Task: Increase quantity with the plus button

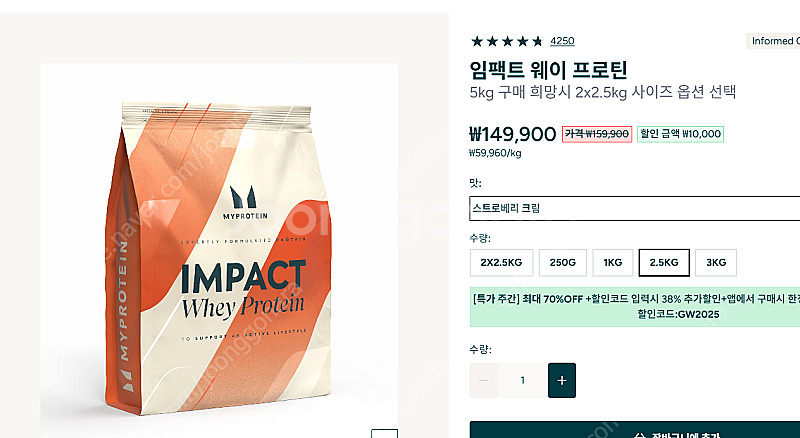Action: click(562, 380)
